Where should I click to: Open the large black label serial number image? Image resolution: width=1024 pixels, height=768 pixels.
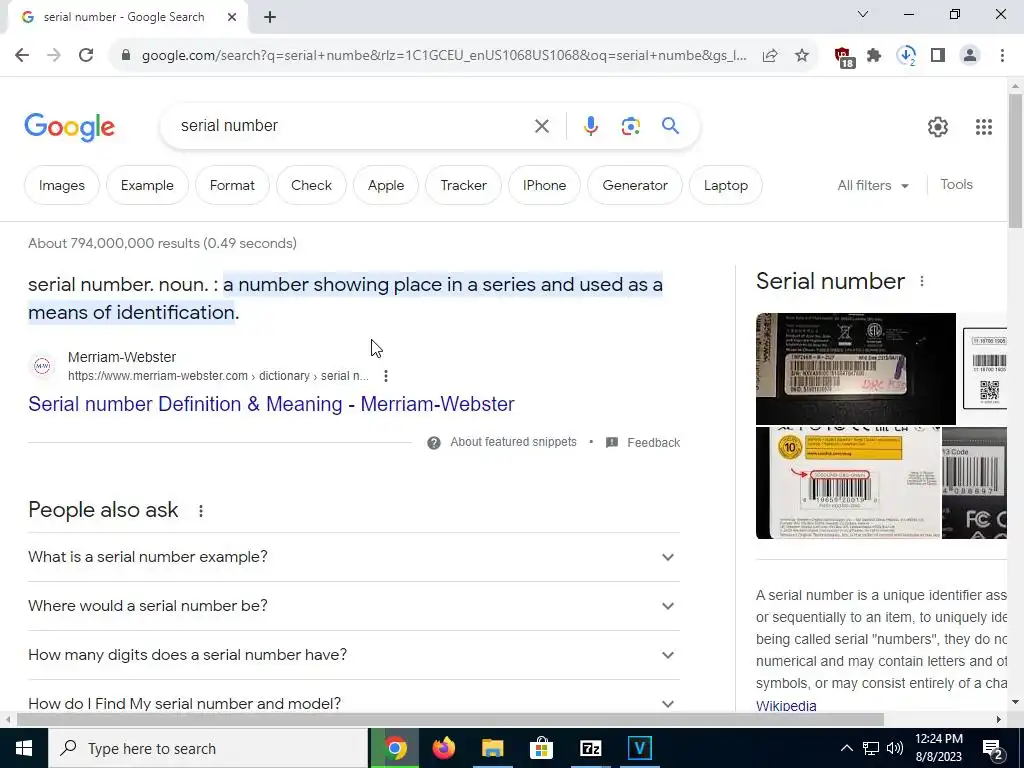856,369
